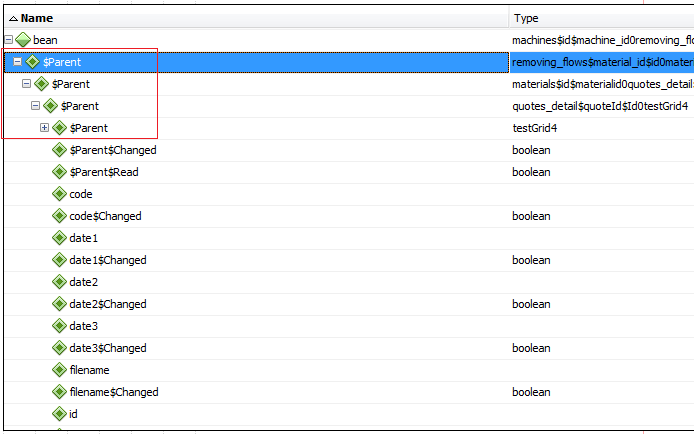Screen dimensions: 694x434
Task: Collapse the $Parent node of type quotes_detail
Action: point(35,106)
